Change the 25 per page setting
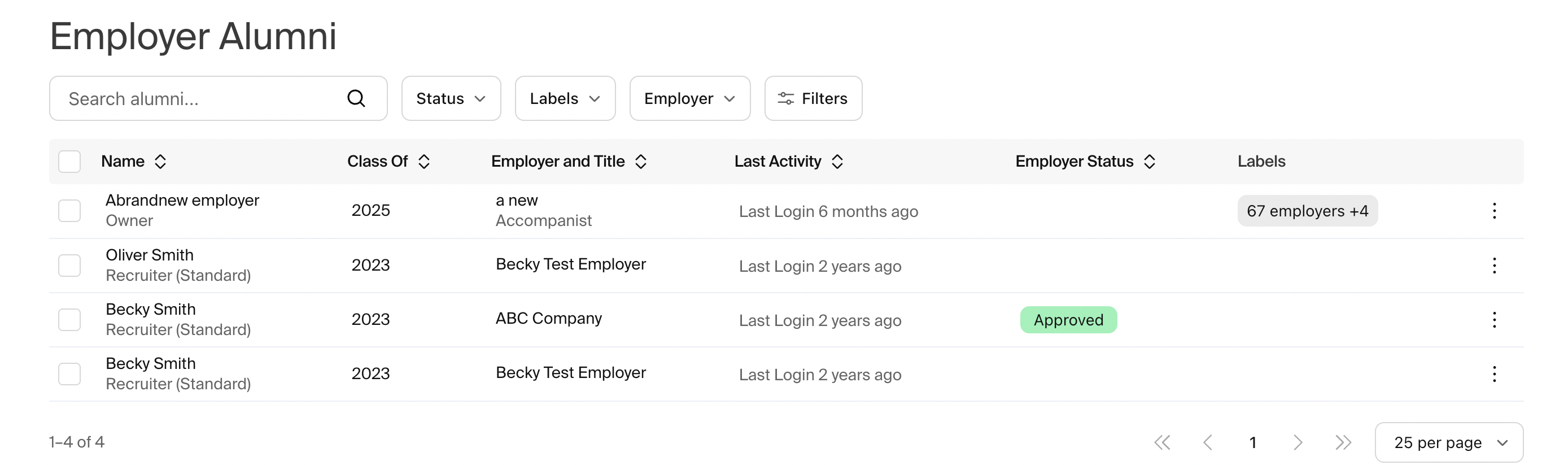The width and height of the screenshot is (1568, 465). click(1448, 442)
